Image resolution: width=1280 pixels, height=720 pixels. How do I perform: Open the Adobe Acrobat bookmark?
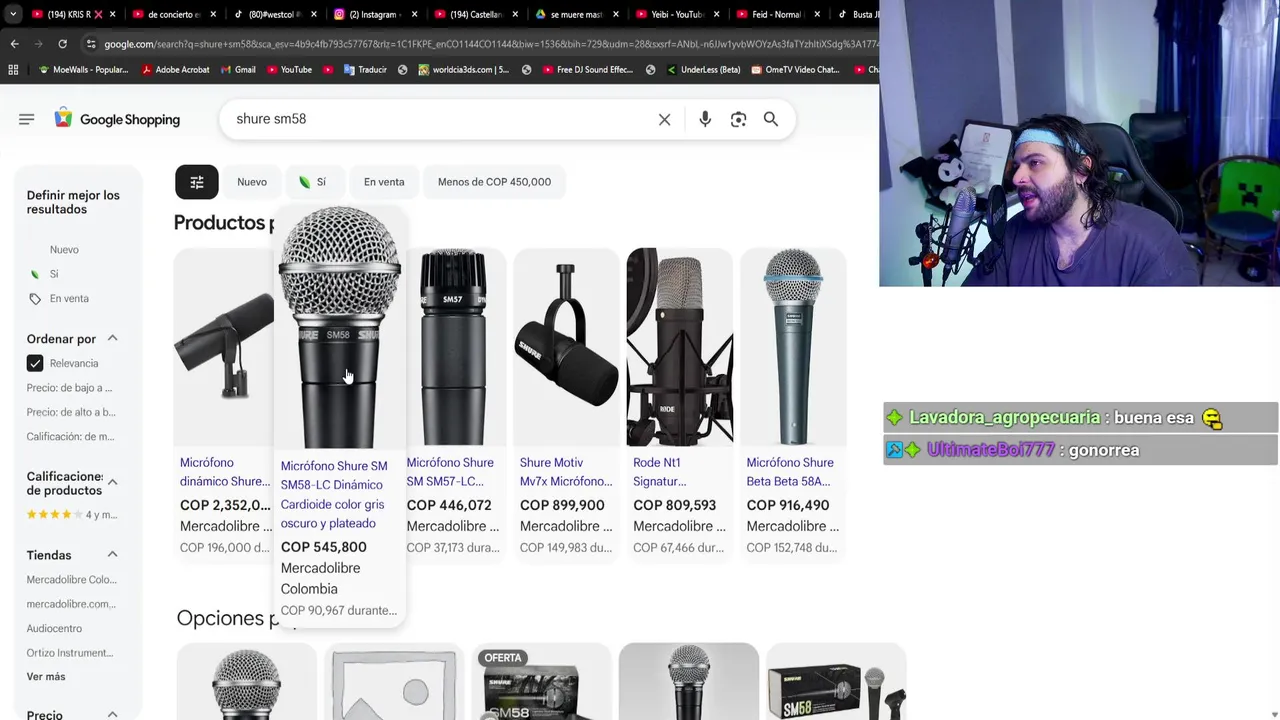(175, 70)
